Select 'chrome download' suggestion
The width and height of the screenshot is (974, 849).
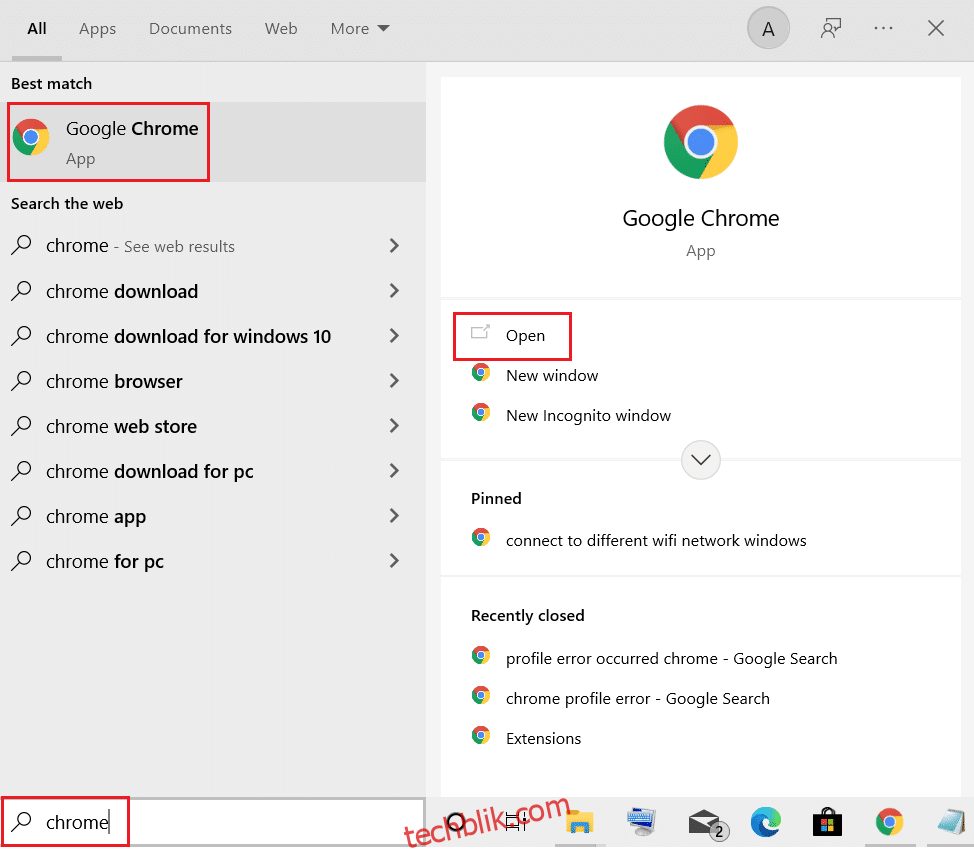(122, 291)
